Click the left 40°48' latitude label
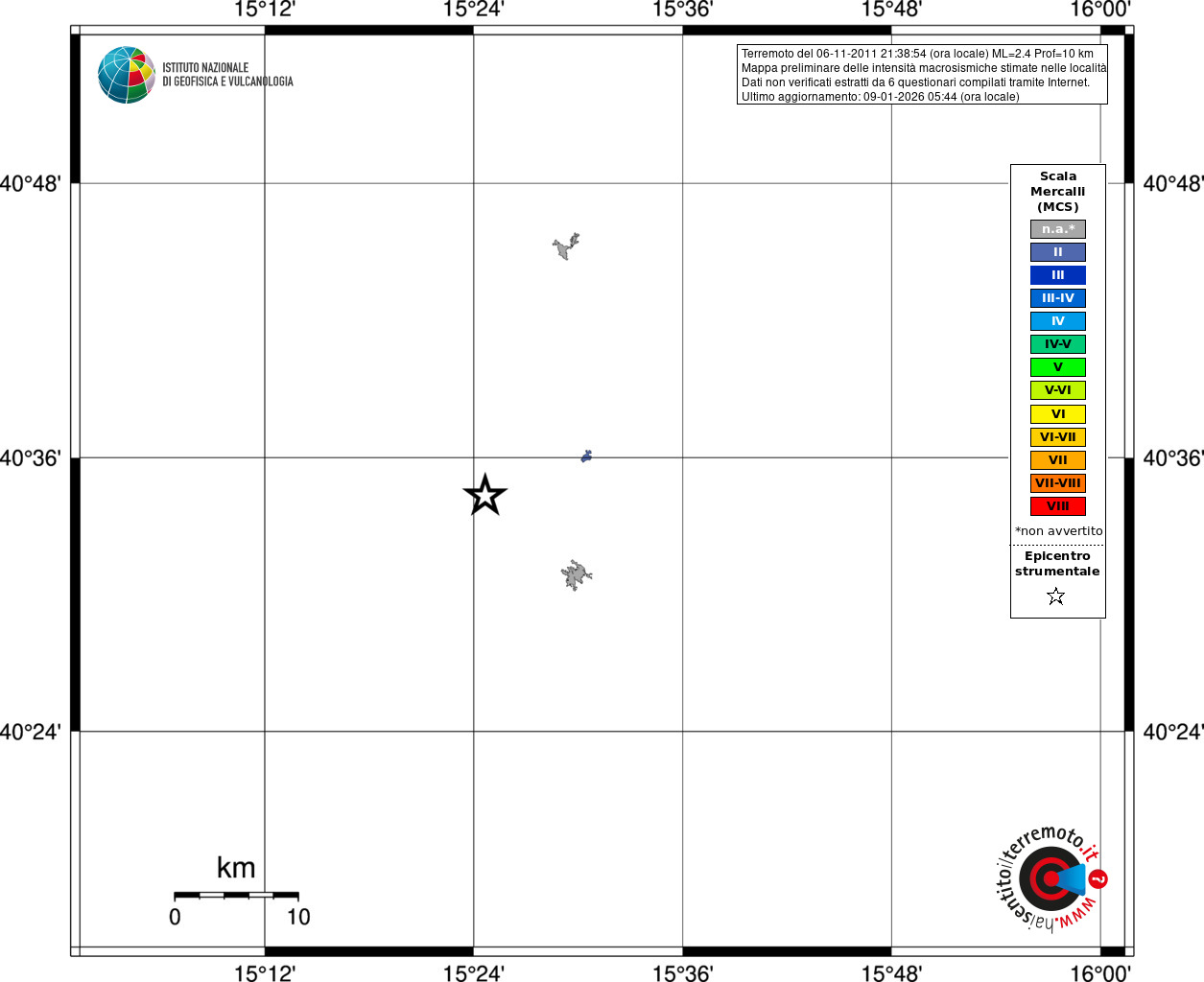This screenshot has height=982, width=1204. pos(31,183)
